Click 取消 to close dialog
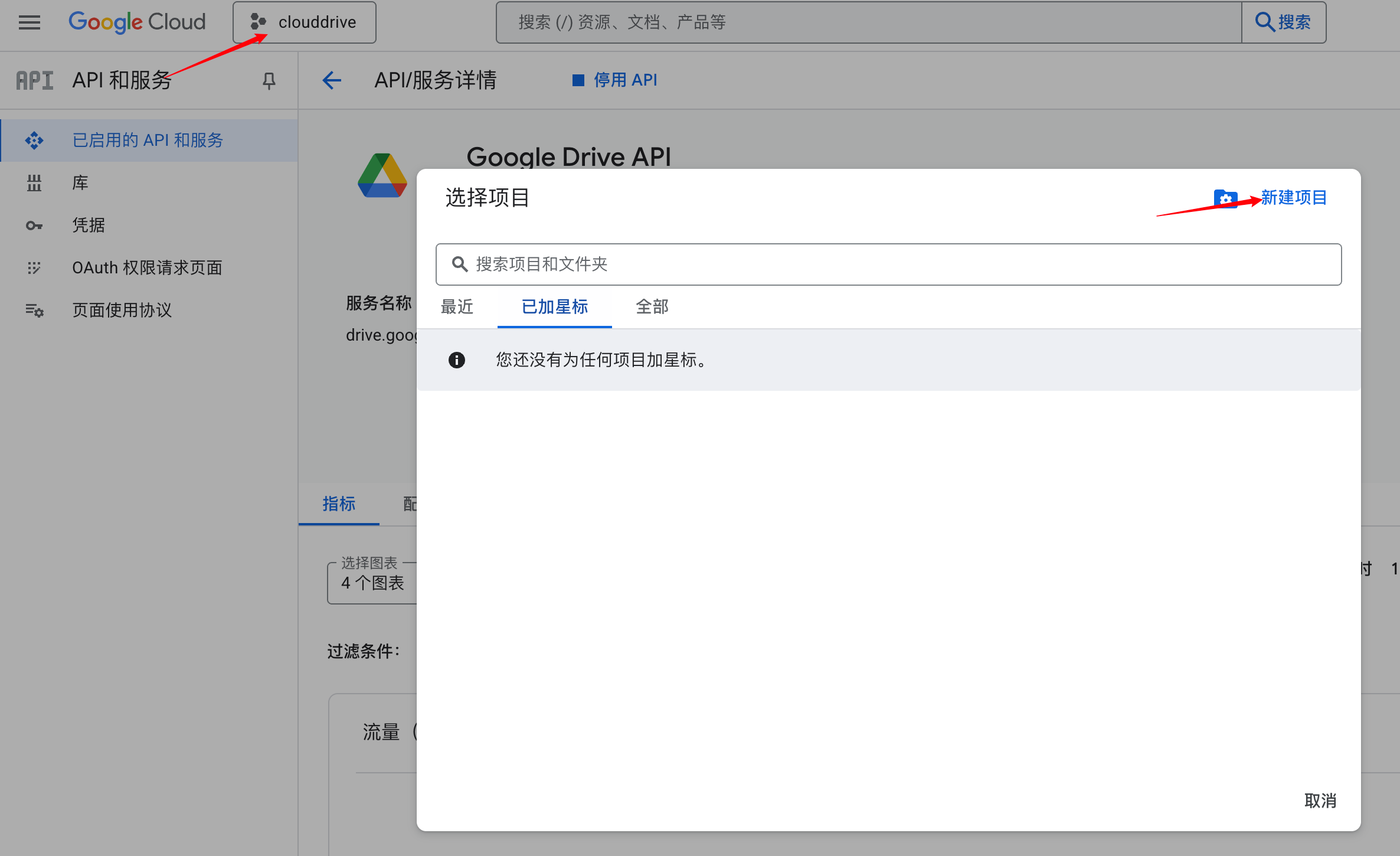 coord(1320,801)
